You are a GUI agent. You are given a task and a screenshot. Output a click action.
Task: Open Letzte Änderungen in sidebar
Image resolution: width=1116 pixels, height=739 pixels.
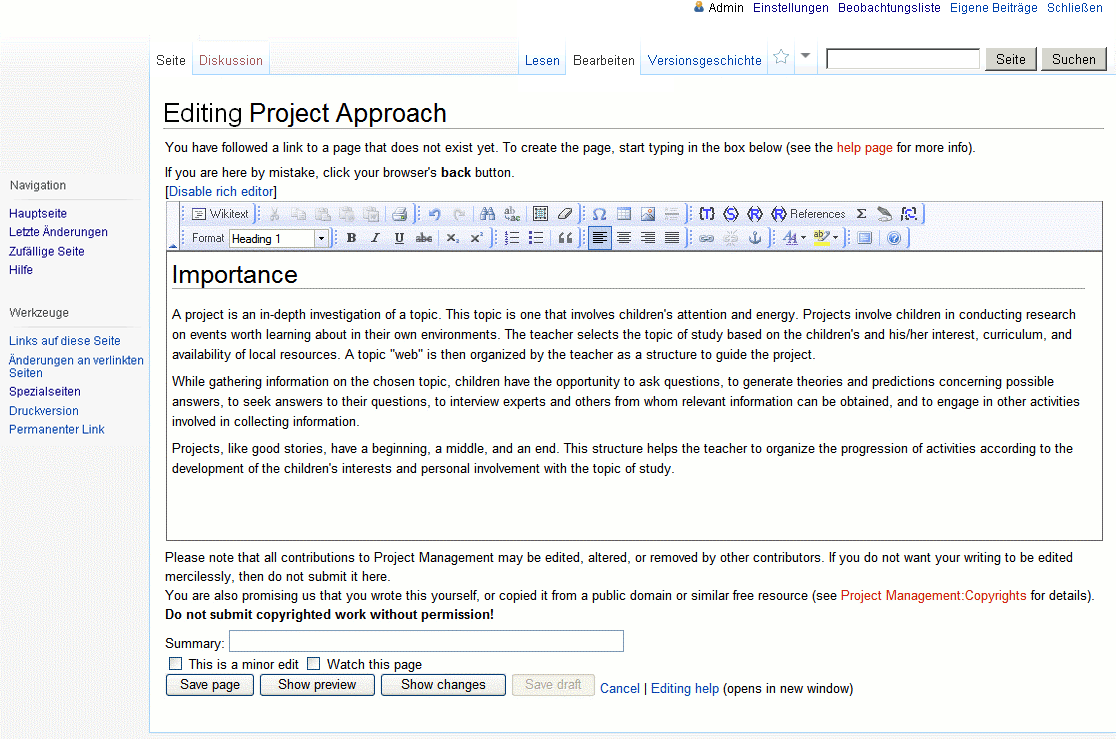point(58,232)
